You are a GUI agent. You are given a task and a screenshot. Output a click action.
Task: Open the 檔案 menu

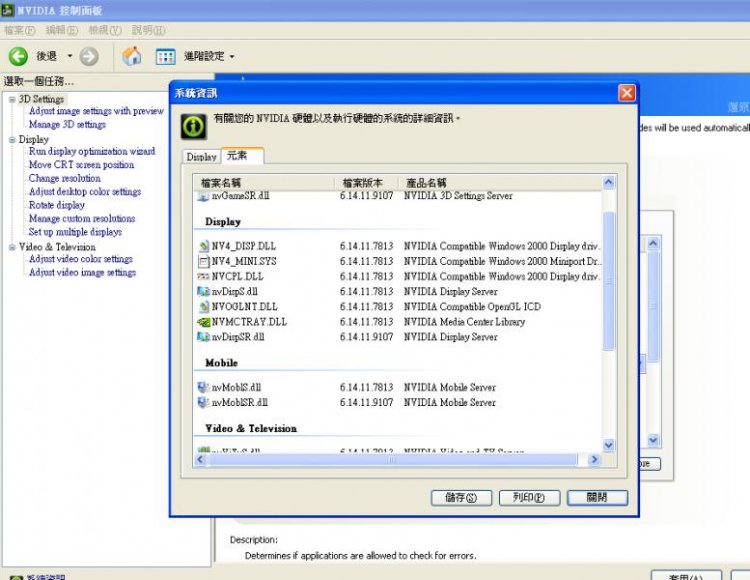19,31
